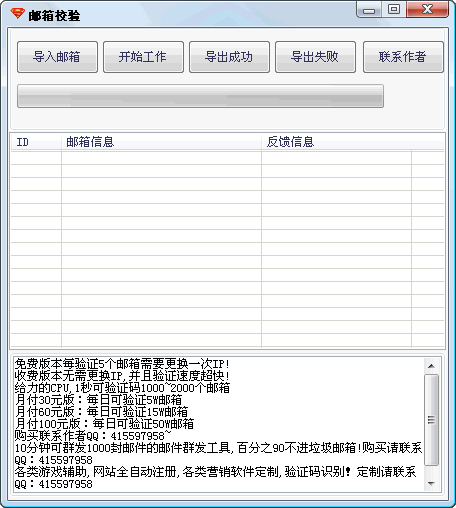Click inside the notice text area
The width and height of the screenshot is (456, 508).
pyautogui.click(x=219, y=424)
